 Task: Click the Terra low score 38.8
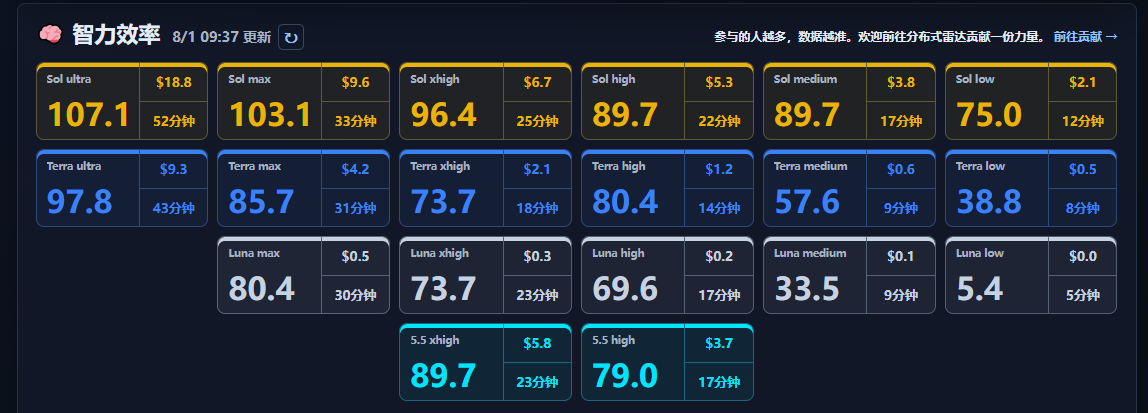988,201
